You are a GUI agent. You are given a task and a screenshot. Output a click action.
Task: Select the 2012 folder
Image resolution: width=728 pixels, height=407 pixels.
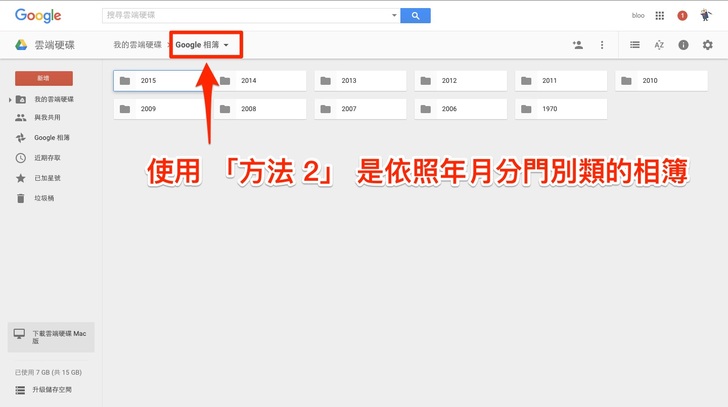click(460, 81)
